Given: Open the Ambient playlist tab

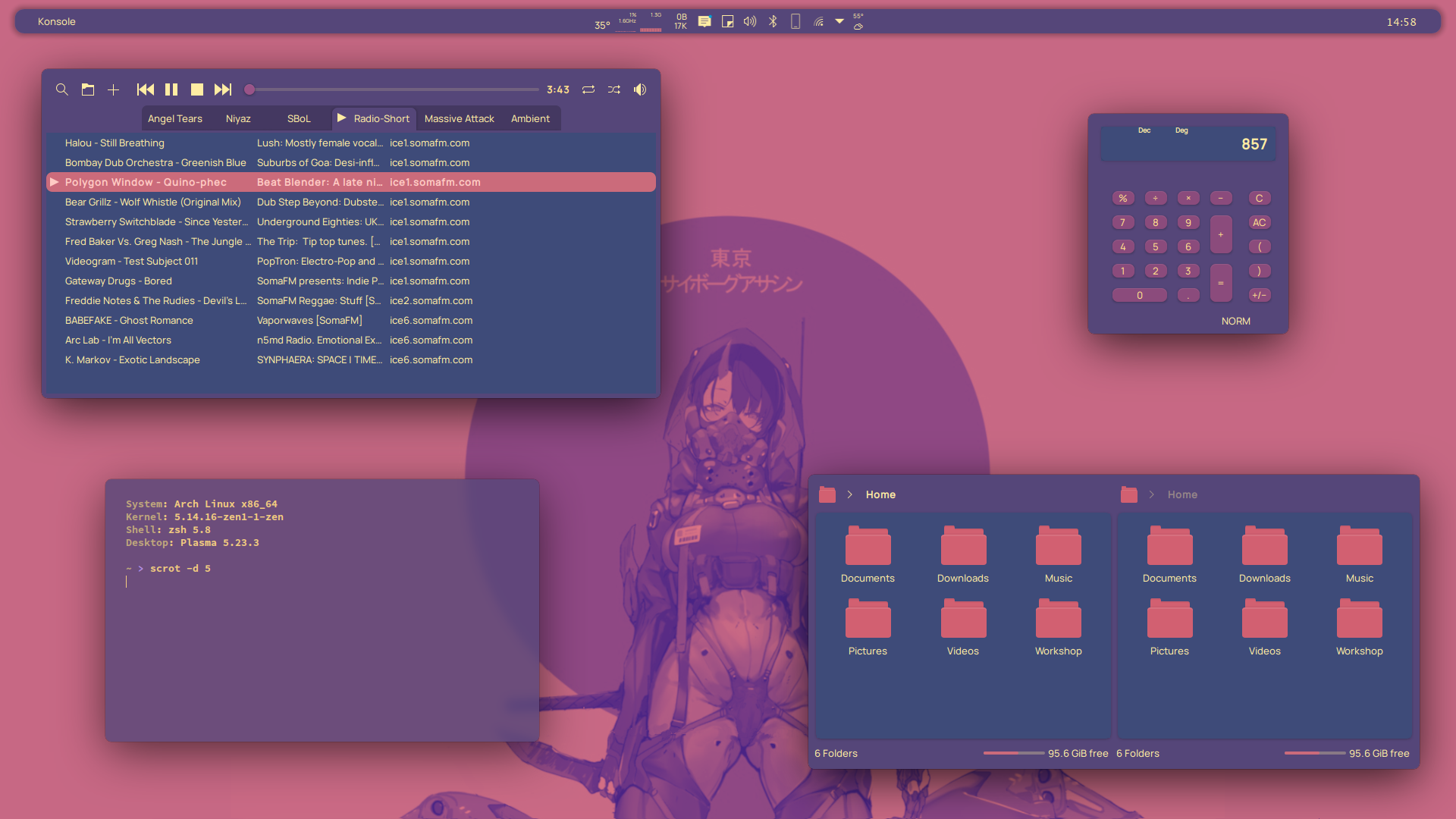Looking at the screenshot, I should (x=530, y=118).
